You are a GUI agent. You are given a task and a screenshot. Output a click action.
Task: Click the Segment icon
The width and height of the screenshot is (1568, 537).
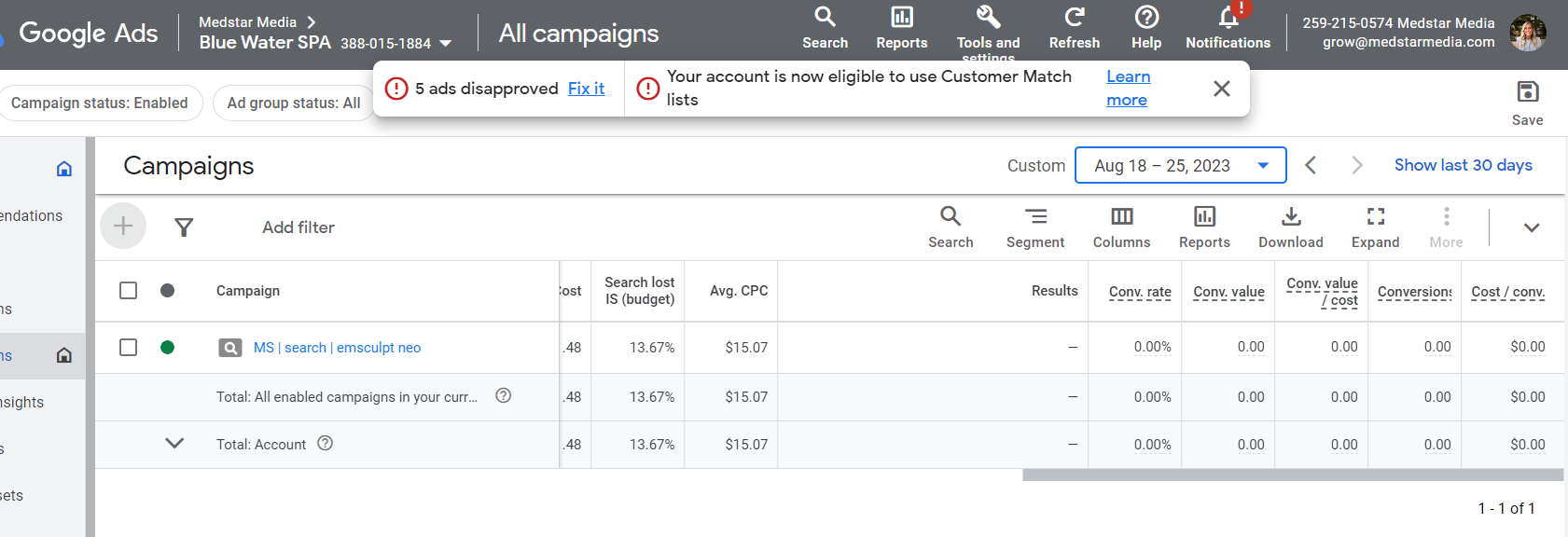1034,227
